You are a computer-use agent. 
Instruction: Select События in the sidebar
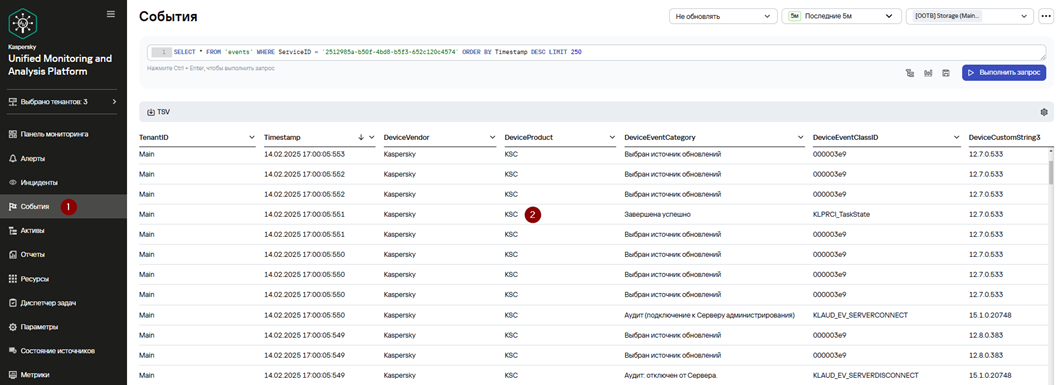click(x=63, y=207)
